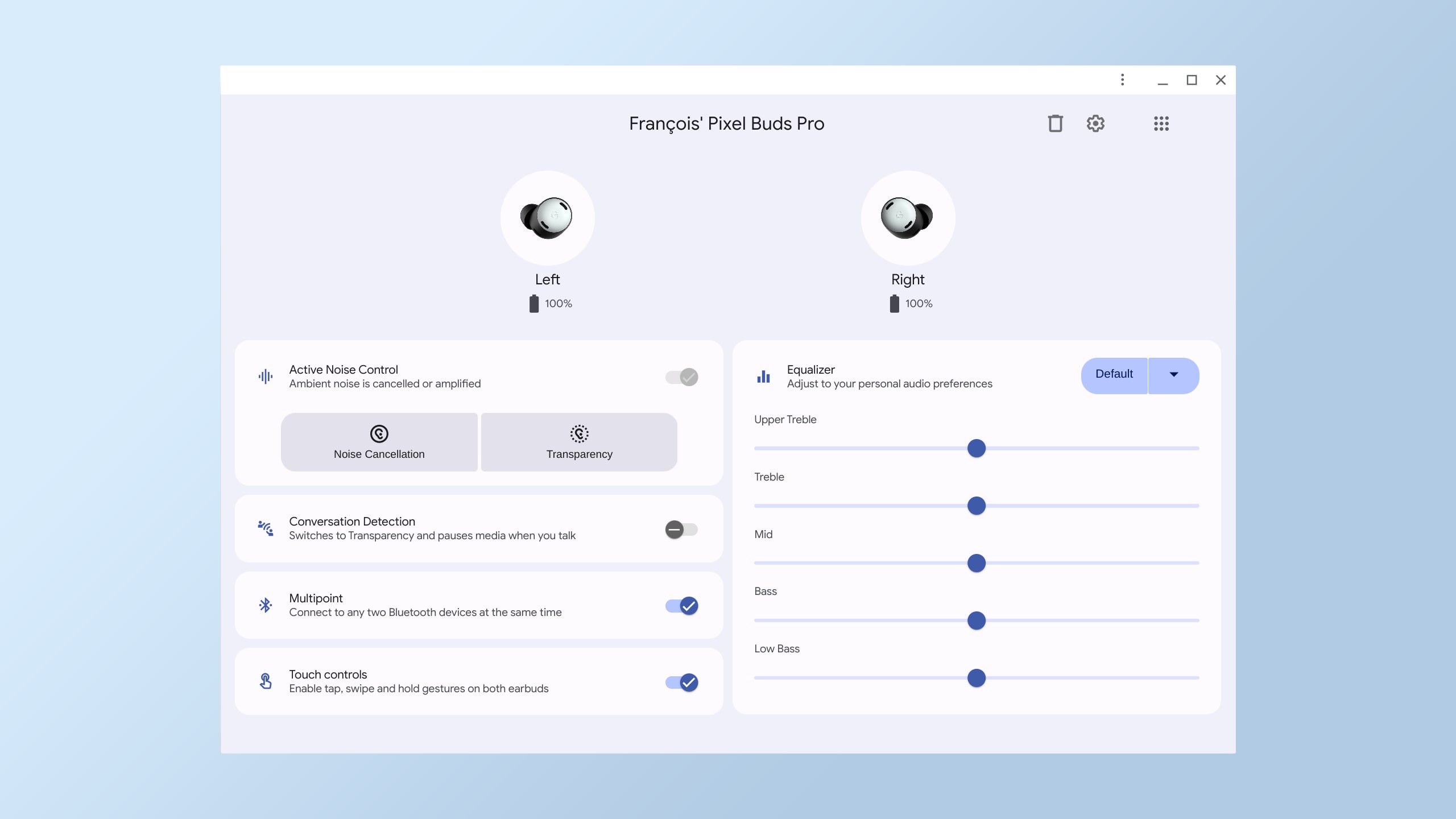1456x819 pixels.
Task: Click the Conversation Detection icon
Action: pyautogui.click(x=265, y=528)
